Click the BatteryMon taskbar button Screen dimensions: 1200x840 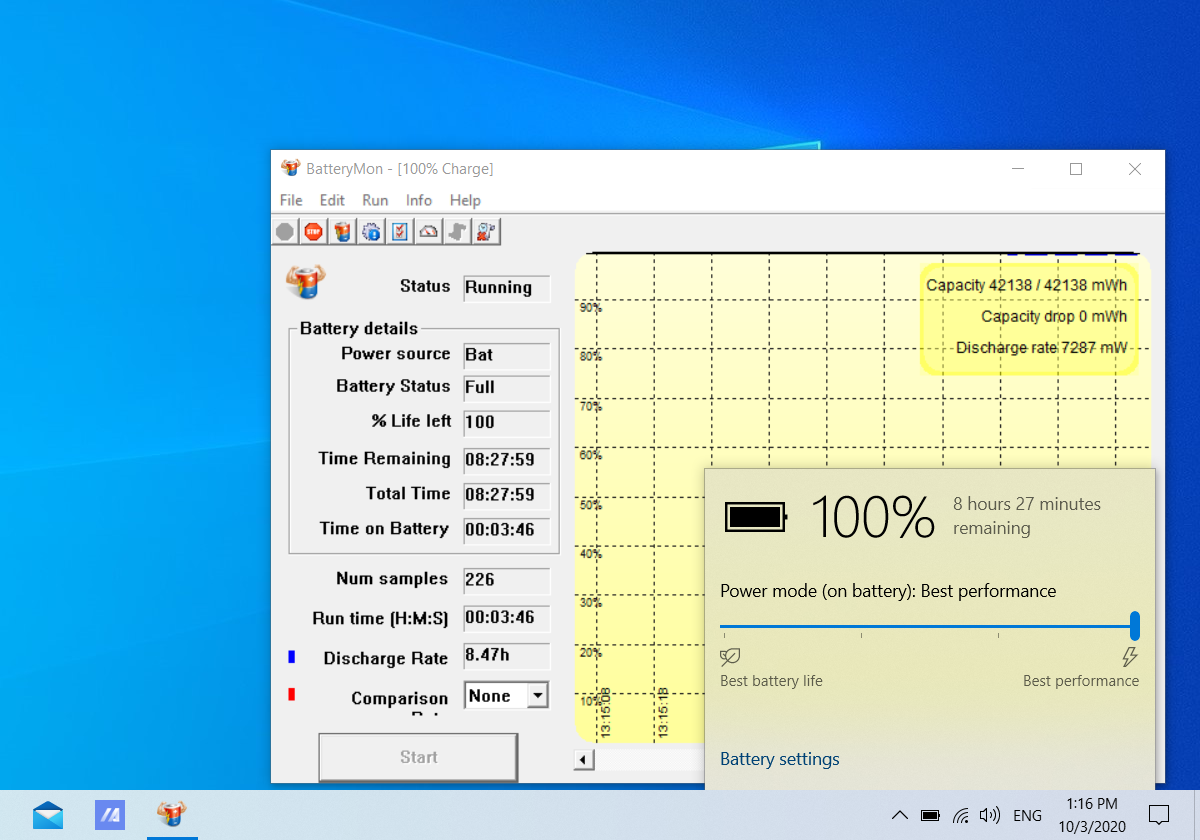pyautogui.click(x=172, y=815)
